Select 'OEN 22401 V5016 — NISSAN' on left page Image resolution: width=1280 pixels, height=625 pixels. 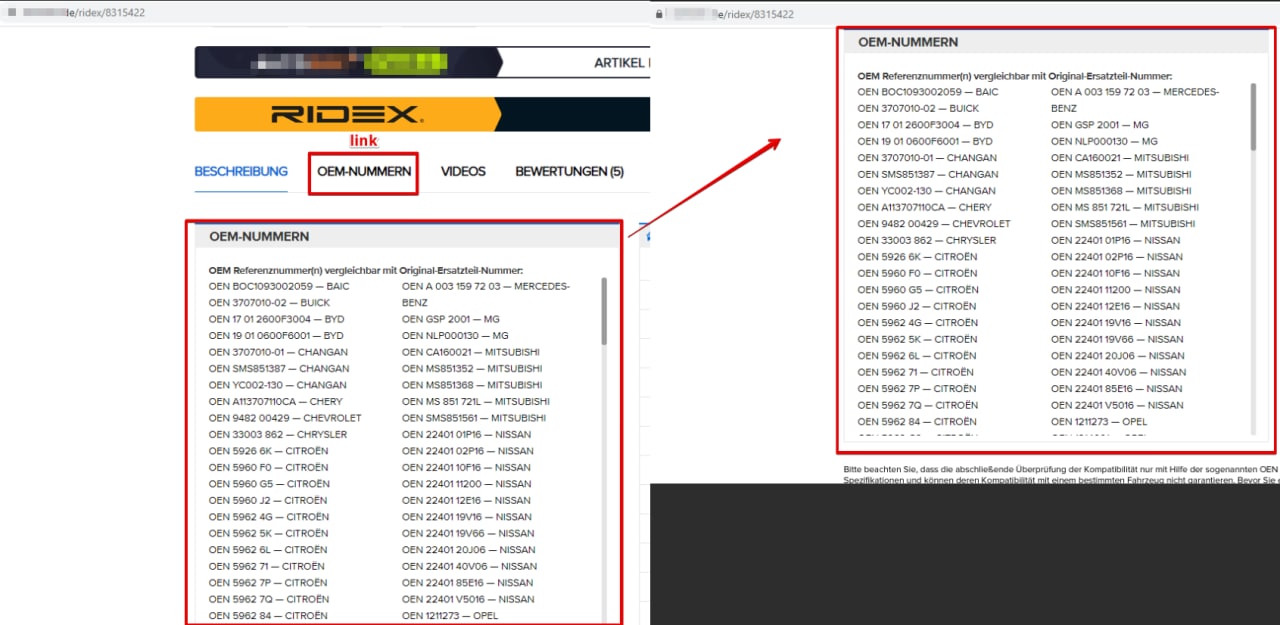coord(468,599)
